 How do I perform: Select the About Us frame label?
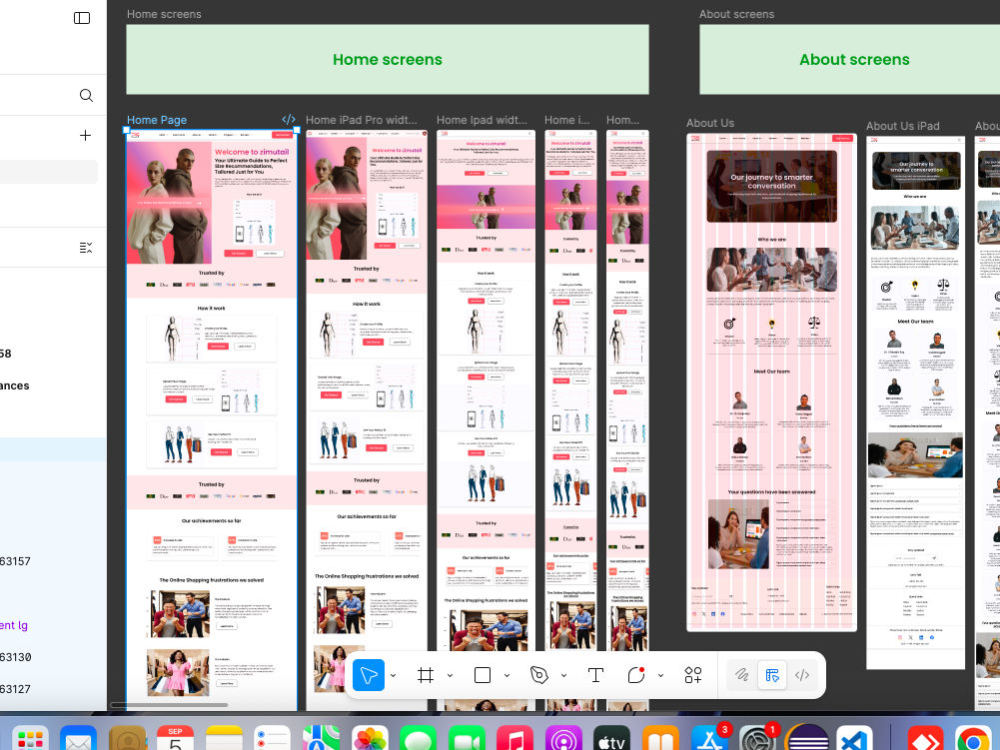pos(710,123)
